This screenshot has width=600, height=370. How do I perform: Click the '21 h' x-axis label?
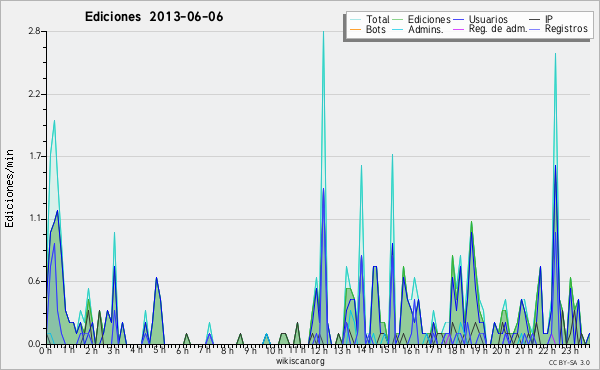(523, 350)
